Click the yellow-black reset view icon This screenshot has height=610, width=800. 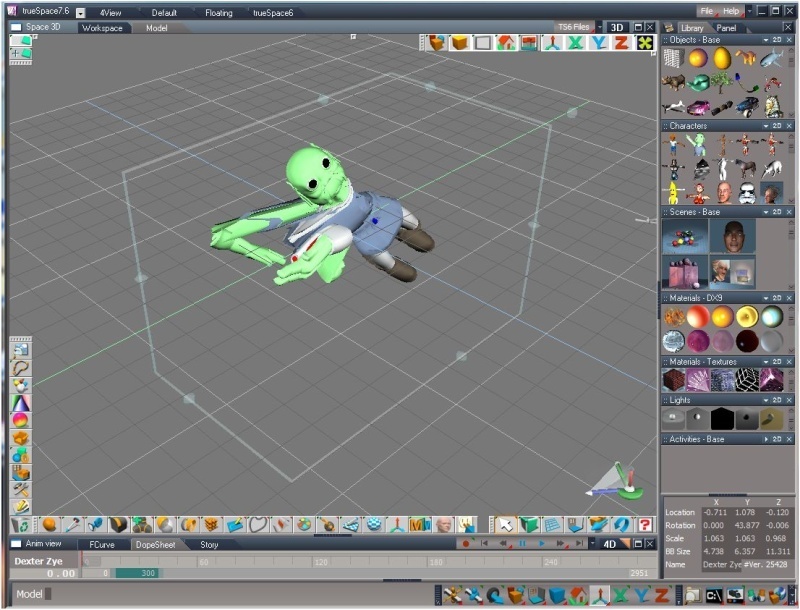tap(646, 43)
